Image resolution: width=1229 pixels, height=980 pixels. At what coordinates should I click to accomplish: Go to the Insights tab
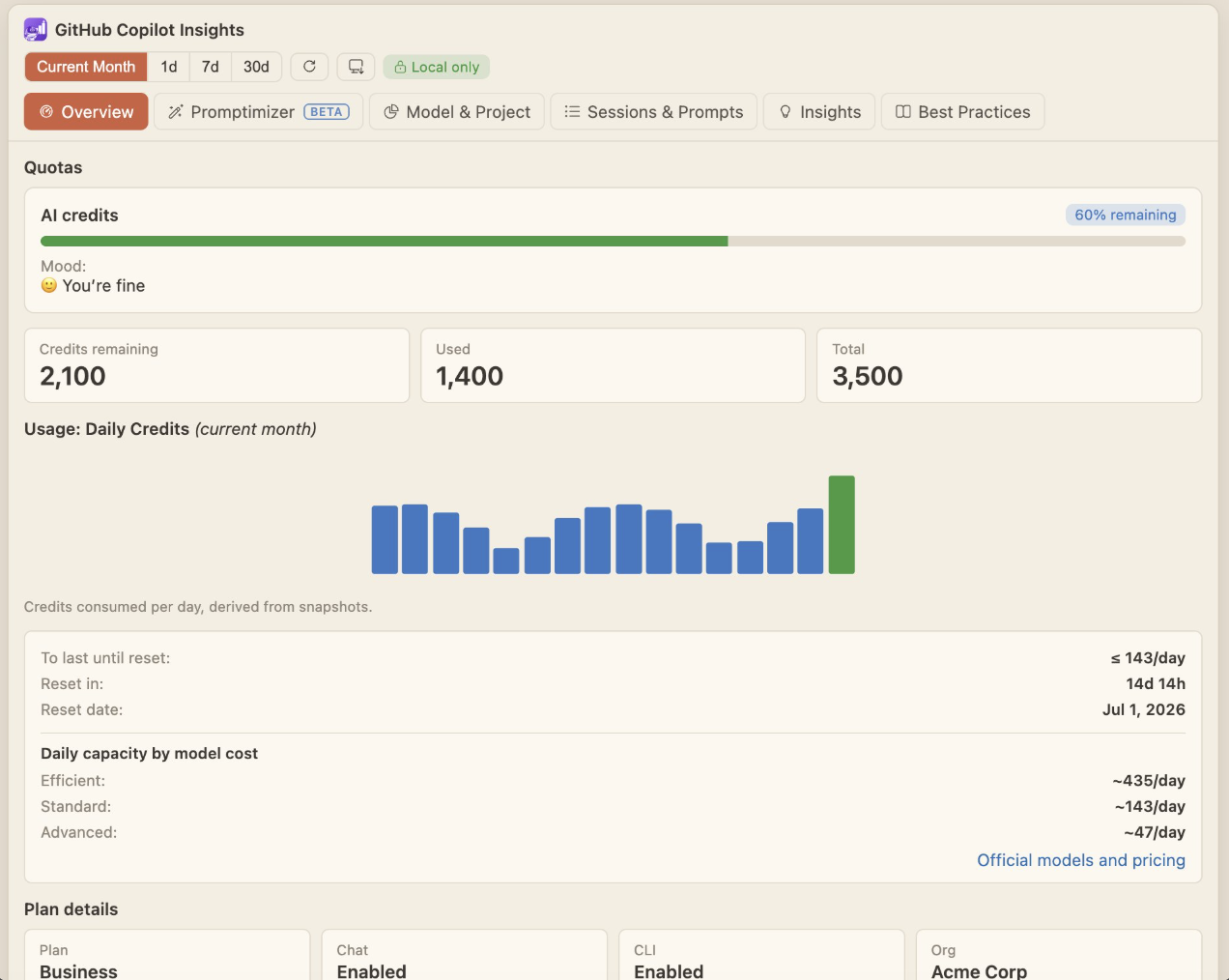(819, 111)
